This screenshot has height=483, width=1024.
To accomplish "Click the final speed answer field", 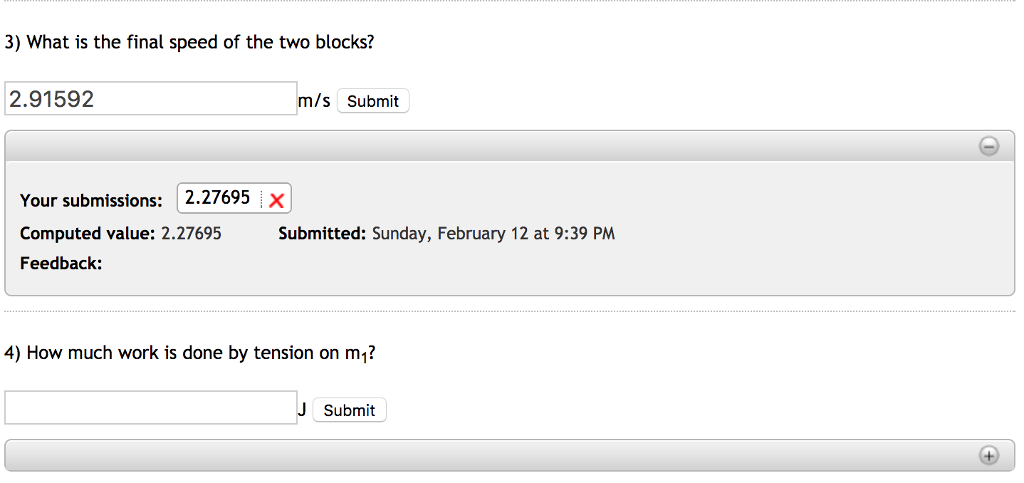I will click(151, 99).
